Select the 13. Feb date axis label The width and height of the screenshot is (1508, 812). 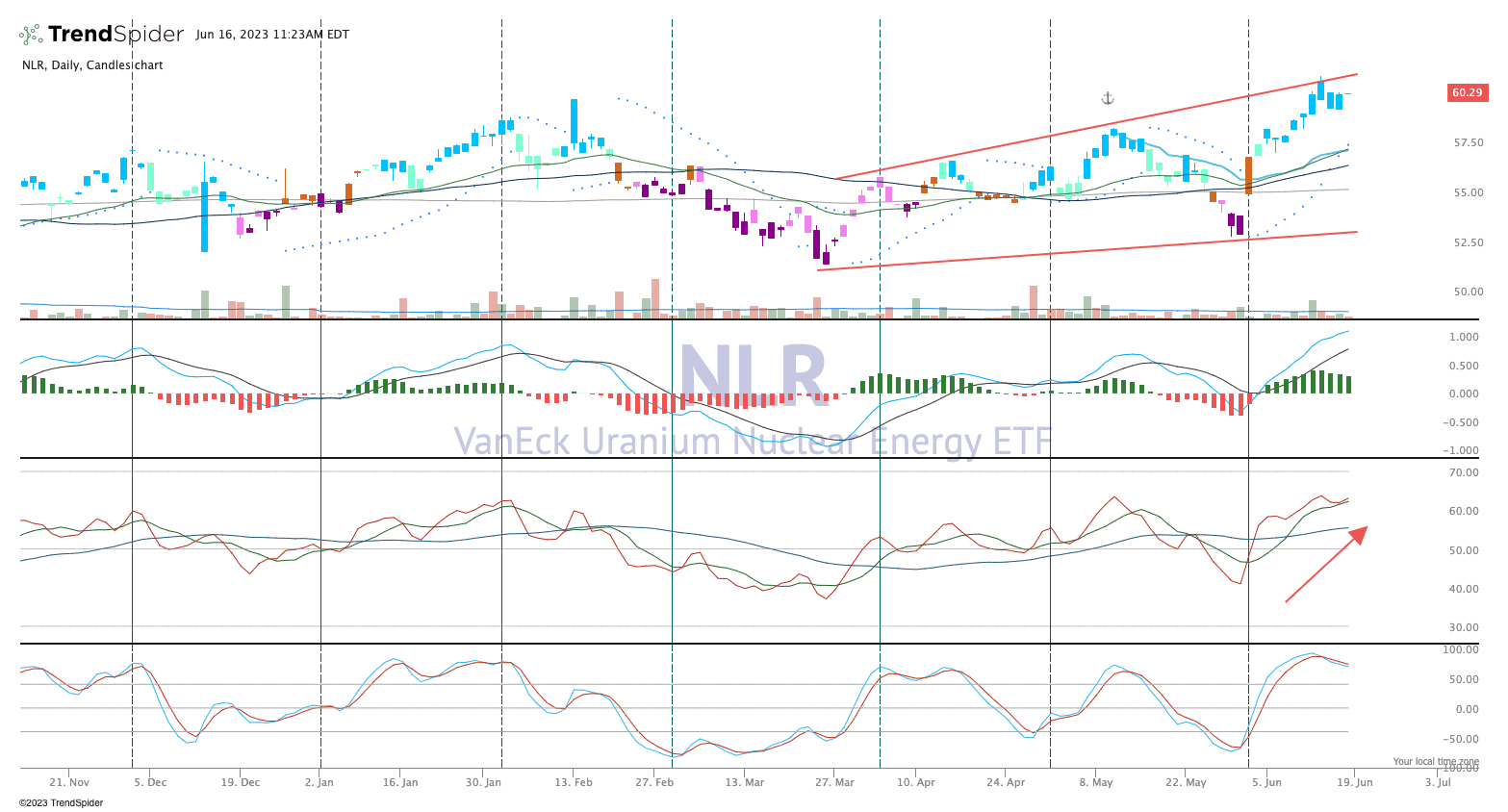574,782
